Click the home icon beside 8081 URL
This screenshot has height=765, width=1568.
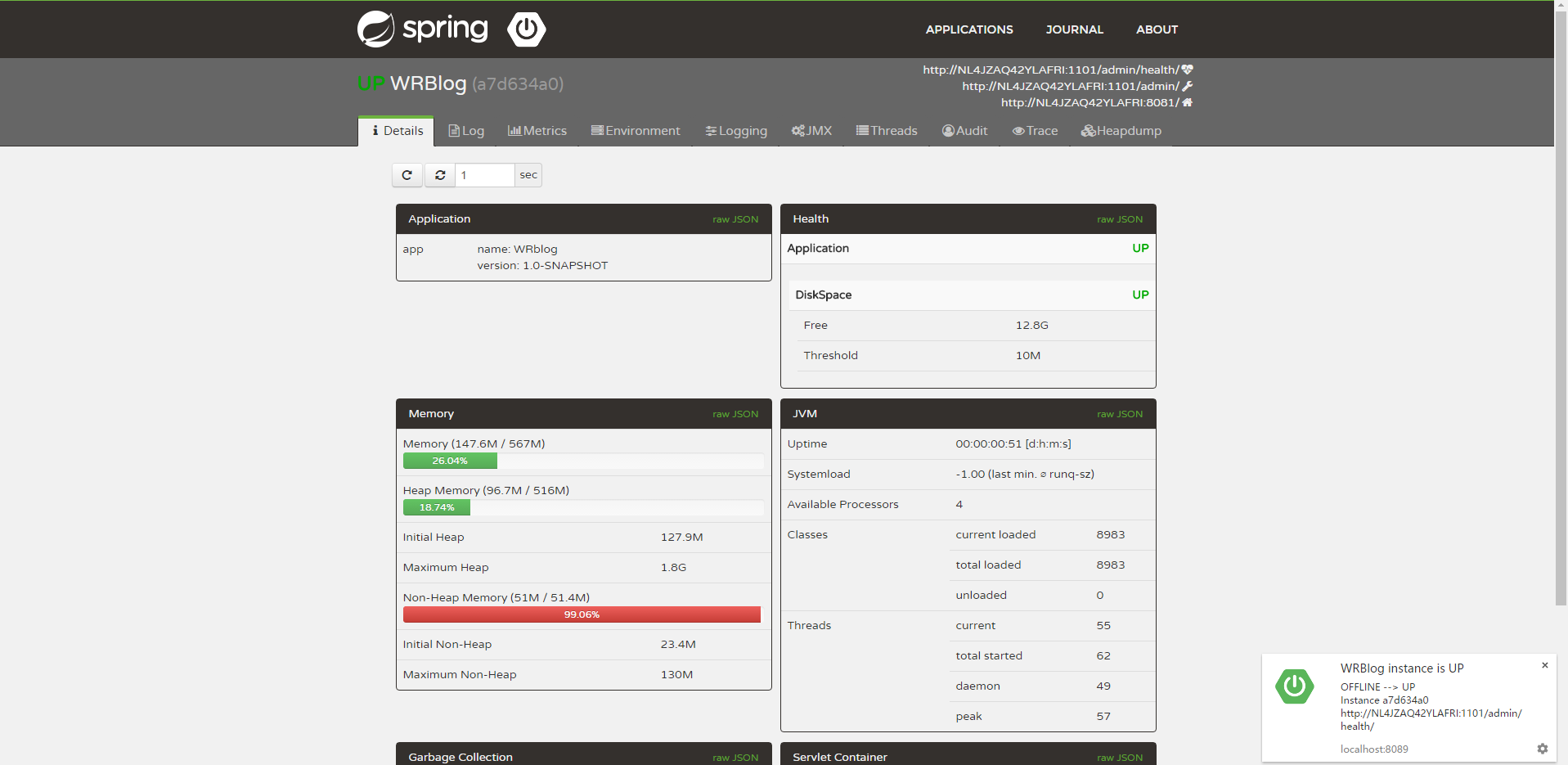pyautogui.click(x=1187, y=102)
